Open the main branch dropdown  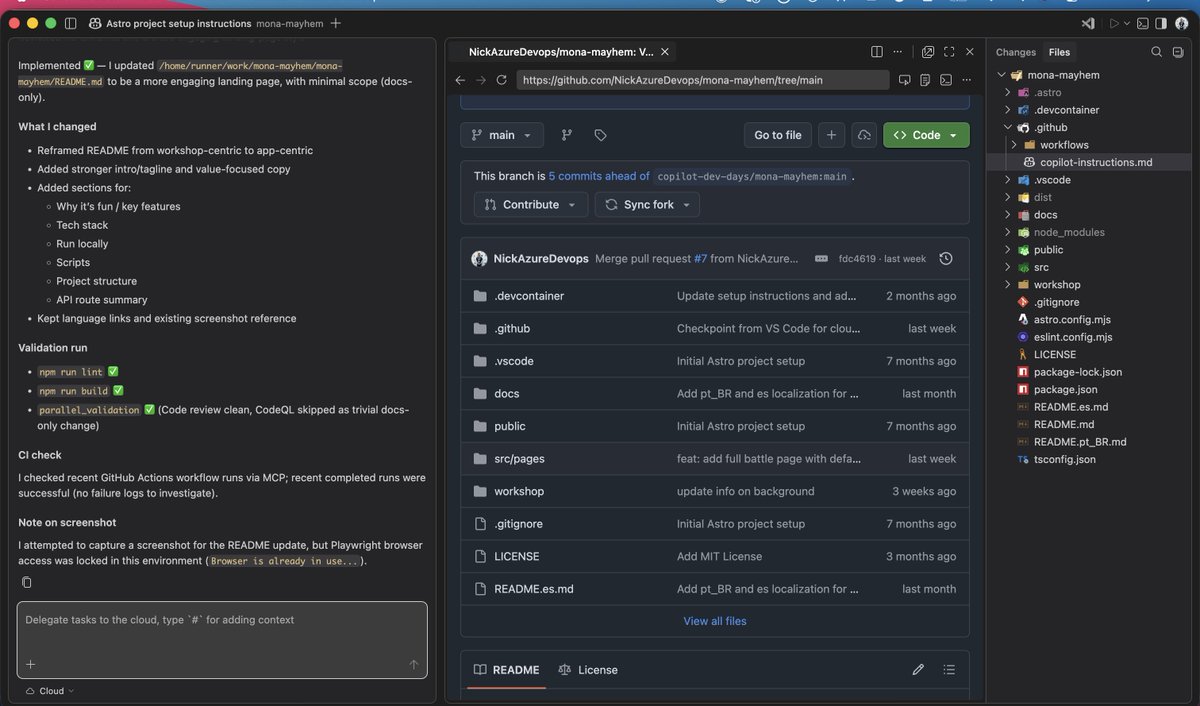point(502,135)
